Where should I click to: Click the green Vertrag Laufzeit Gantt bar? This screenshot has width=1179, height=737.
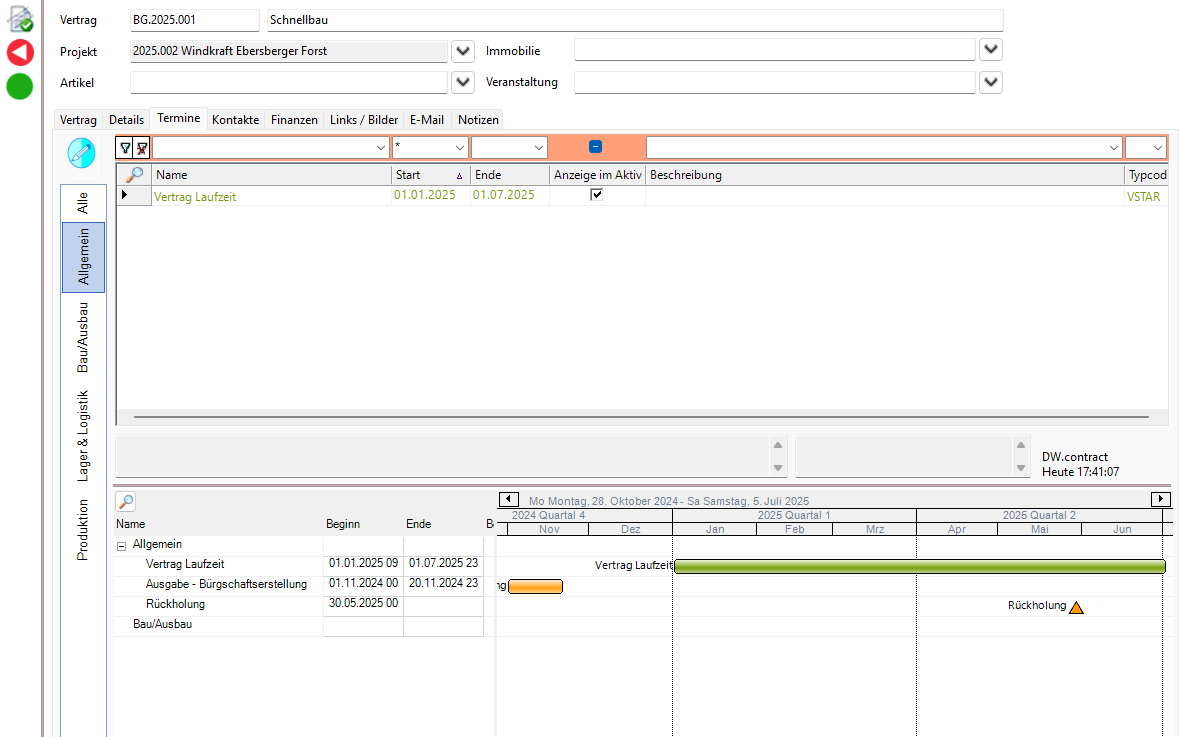click(x=920, y=566)
